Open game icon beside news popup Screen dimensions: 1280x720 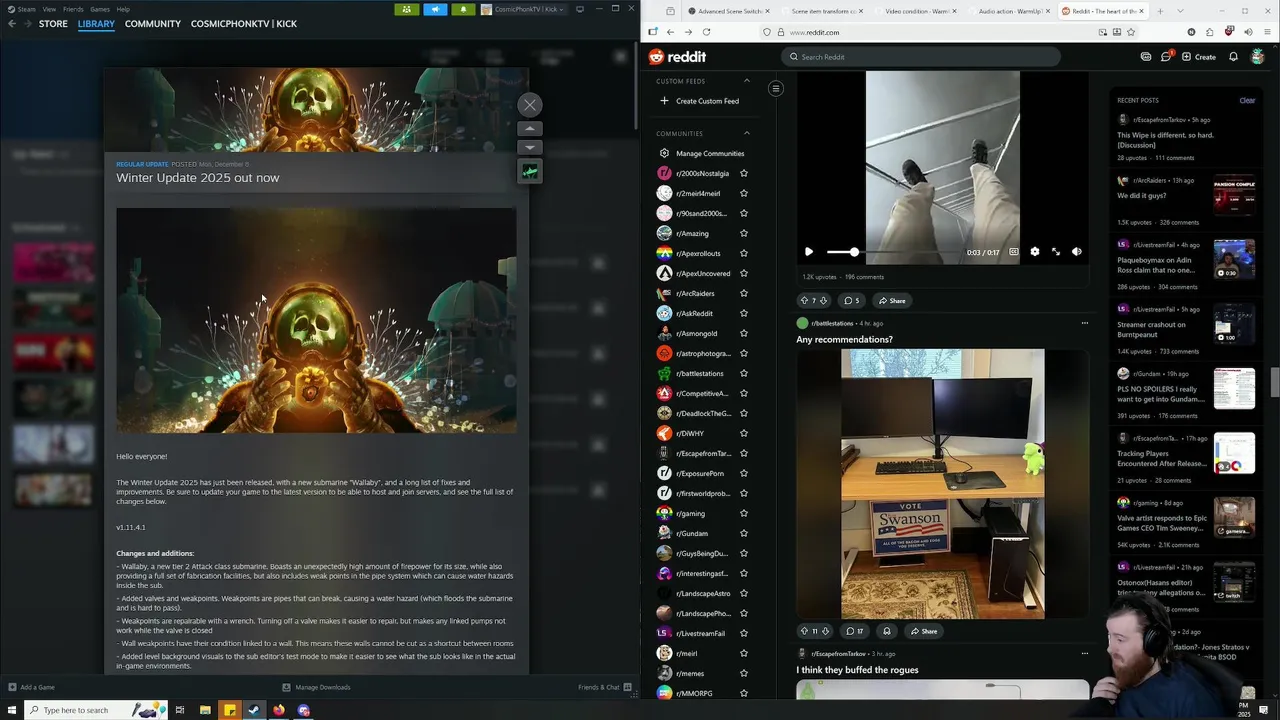pos(530,171)
